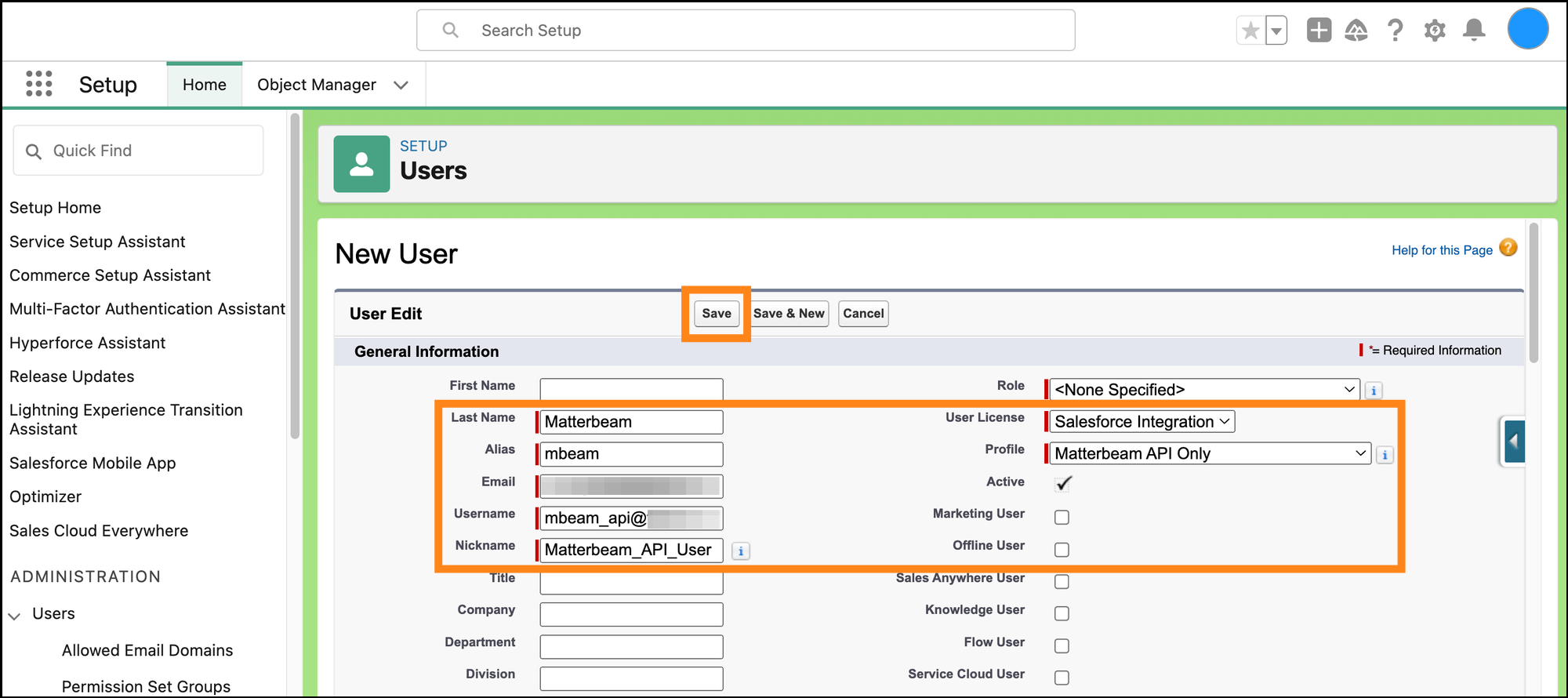Expand the collapsed right side panel arrow
Screen dimensions: 1568x698
coord(1514,441)
